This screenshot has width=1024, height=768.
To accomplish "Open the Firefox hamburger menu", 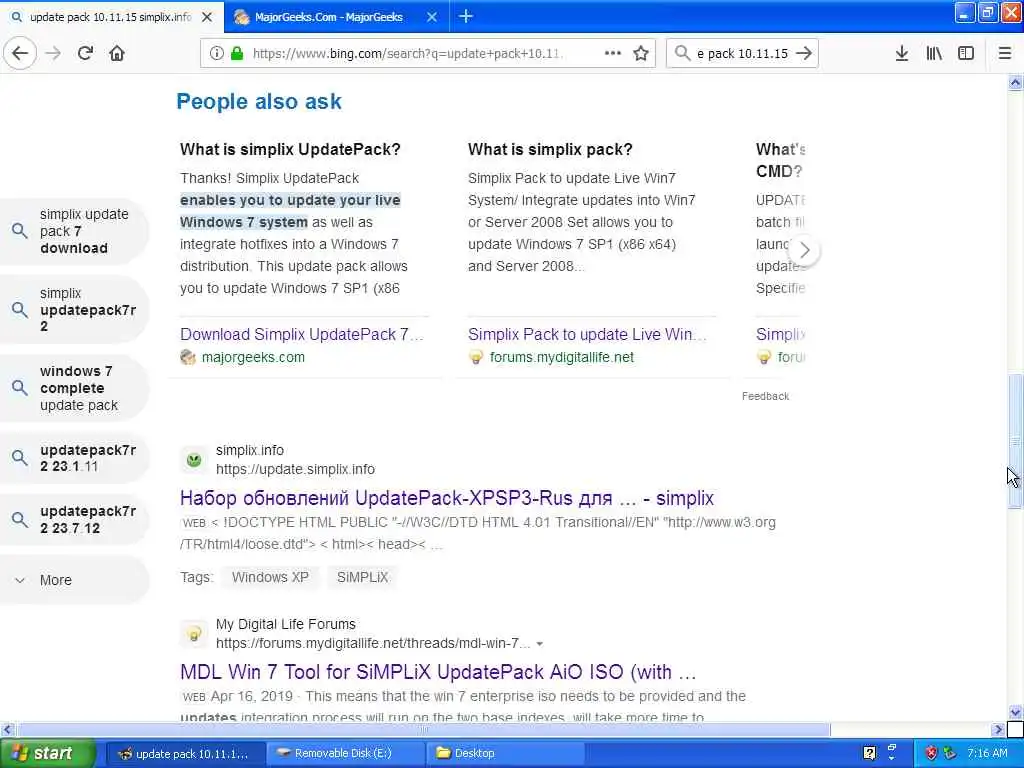I will (x=1005, y=54).
